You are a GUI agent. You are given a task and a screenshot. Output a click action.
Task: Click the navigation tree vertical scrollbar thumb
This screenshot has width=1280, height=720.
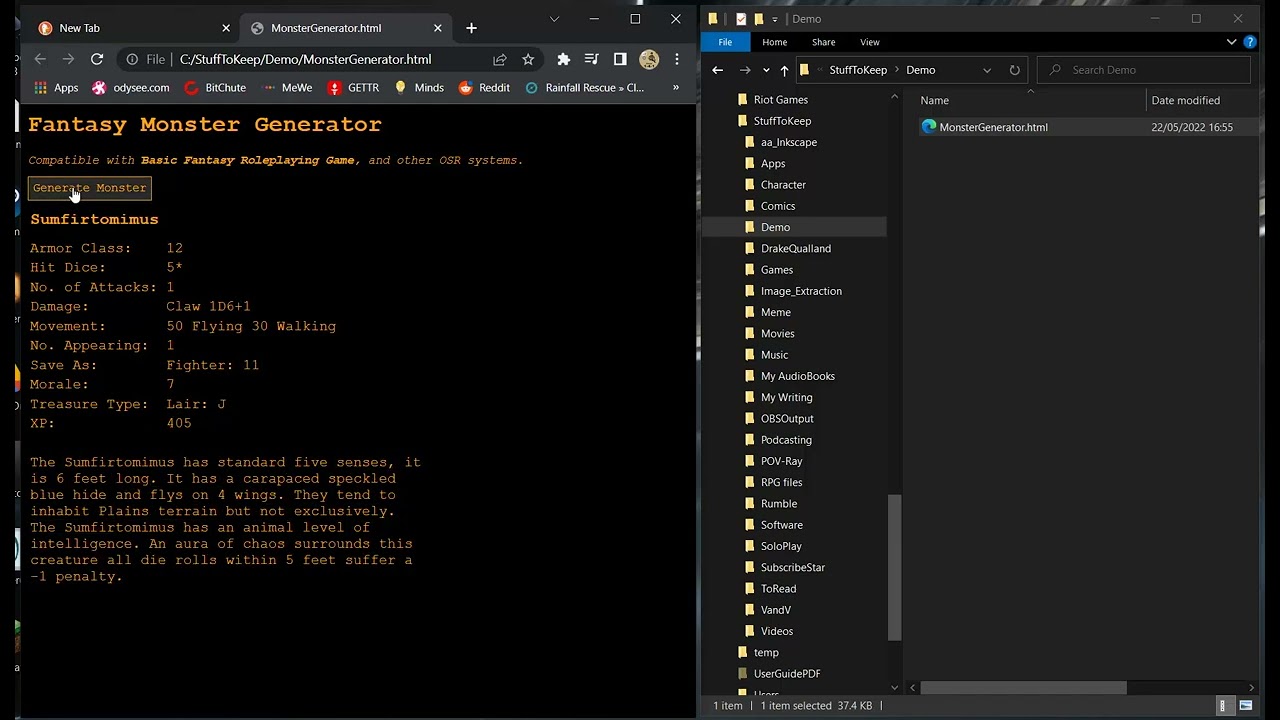[894, 567]
